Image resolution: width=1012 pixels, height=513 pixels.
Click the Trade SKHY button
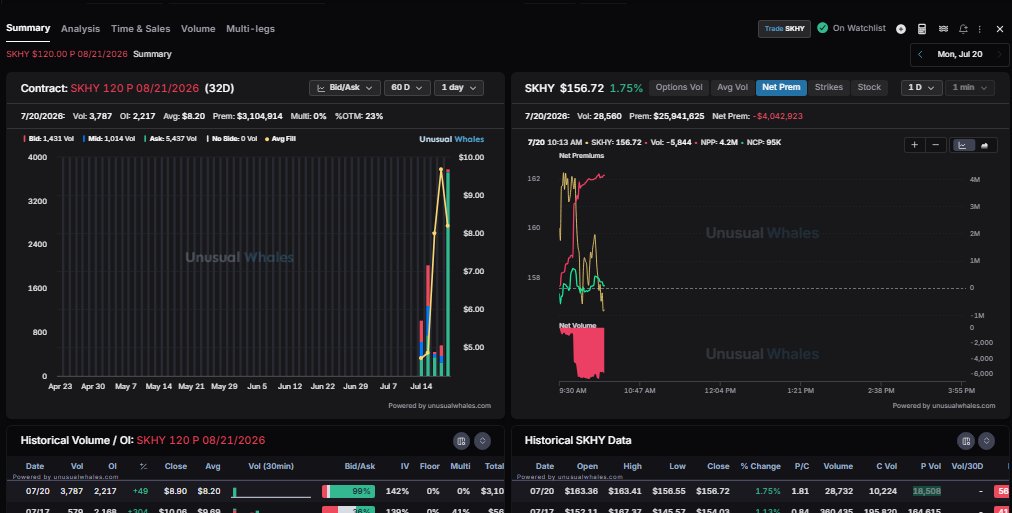pos(784,29)
